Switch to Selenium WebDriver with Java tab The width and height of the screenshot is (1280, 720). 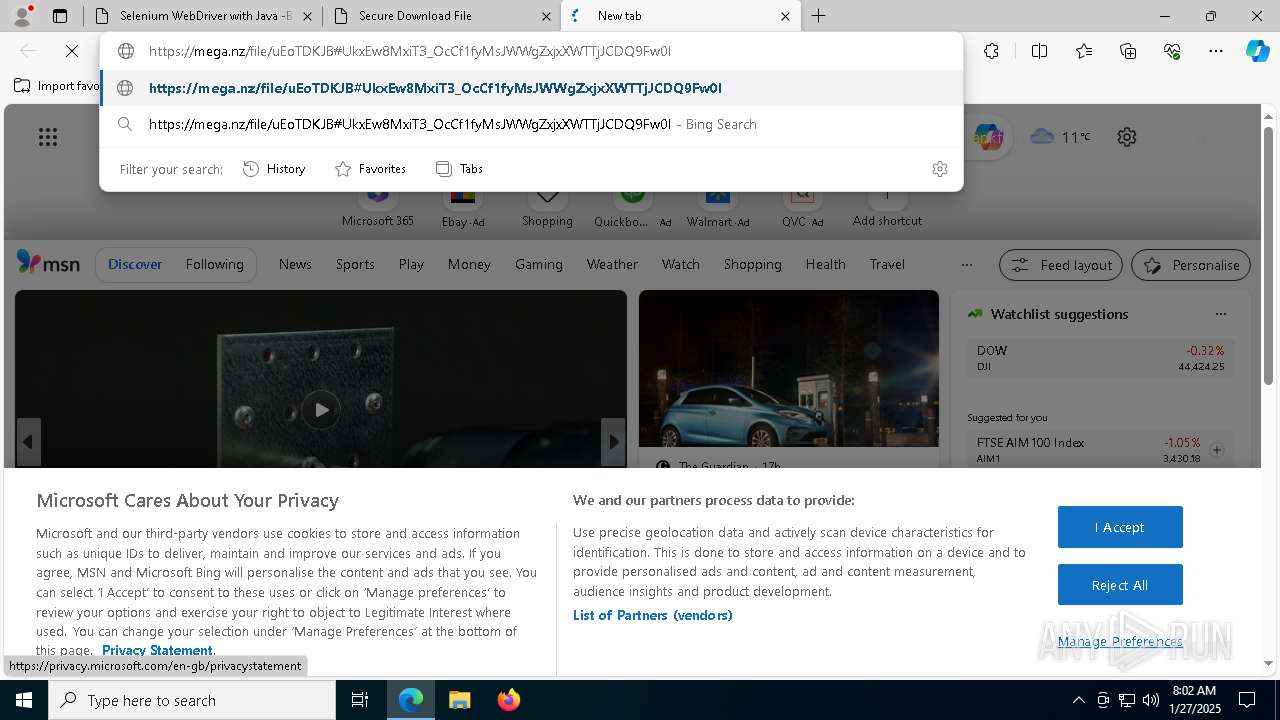coord(203,16)
